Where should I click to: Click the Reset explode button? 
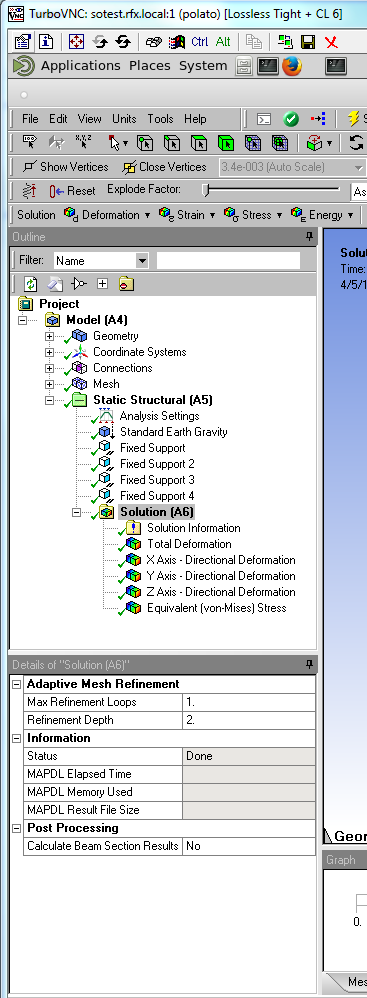(x=73, y=190)
